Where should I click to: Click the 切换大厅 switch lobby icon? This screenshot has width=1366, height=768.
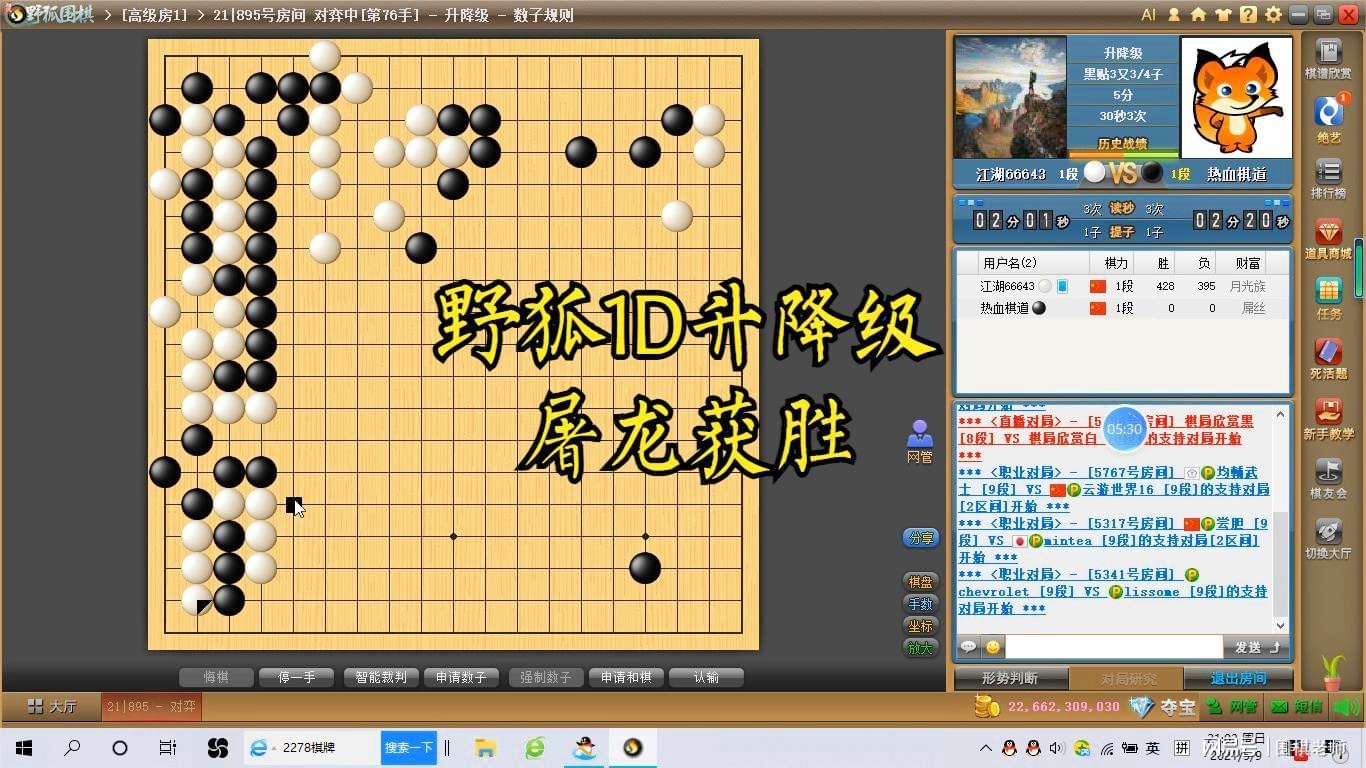click(1328, 538)
